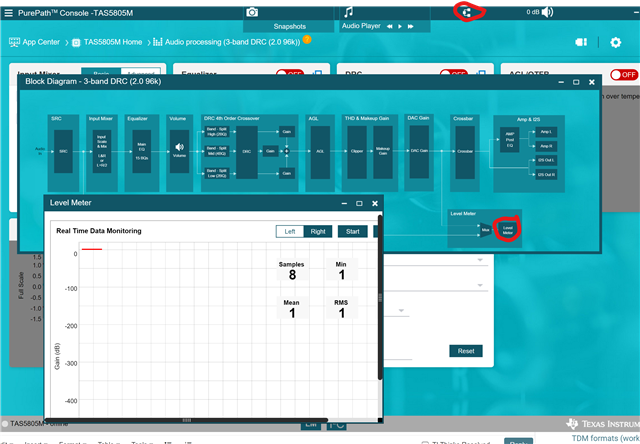
Task: Click the Amp L output block
Action: [546, 132]
